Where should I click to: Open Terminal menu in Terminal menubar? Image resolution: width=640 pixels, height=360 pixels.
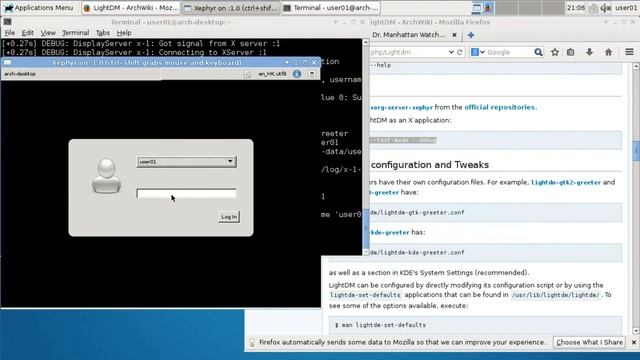click(x=76, y=33)
